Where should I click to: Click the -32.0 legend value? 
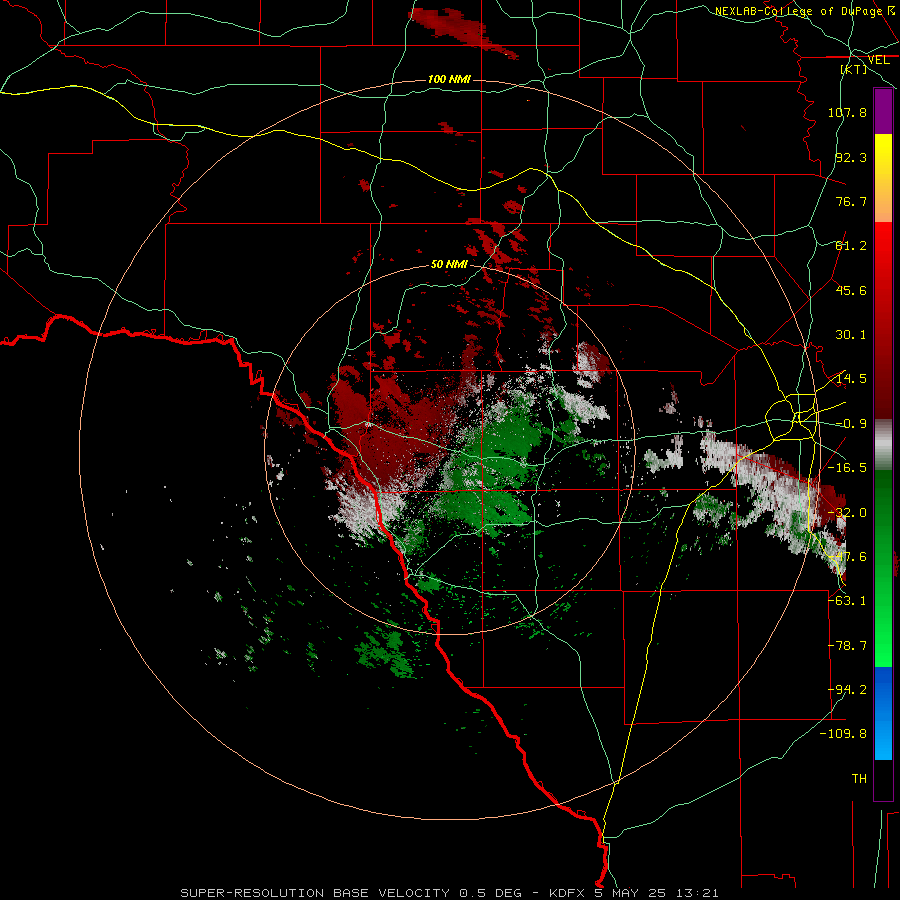tap(847, 513)
